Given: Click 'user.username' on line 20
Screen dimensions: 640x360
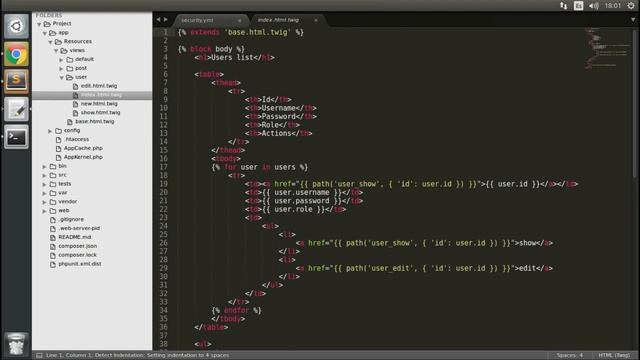Looking at the screenshot, I should click(x=302, y=193).
